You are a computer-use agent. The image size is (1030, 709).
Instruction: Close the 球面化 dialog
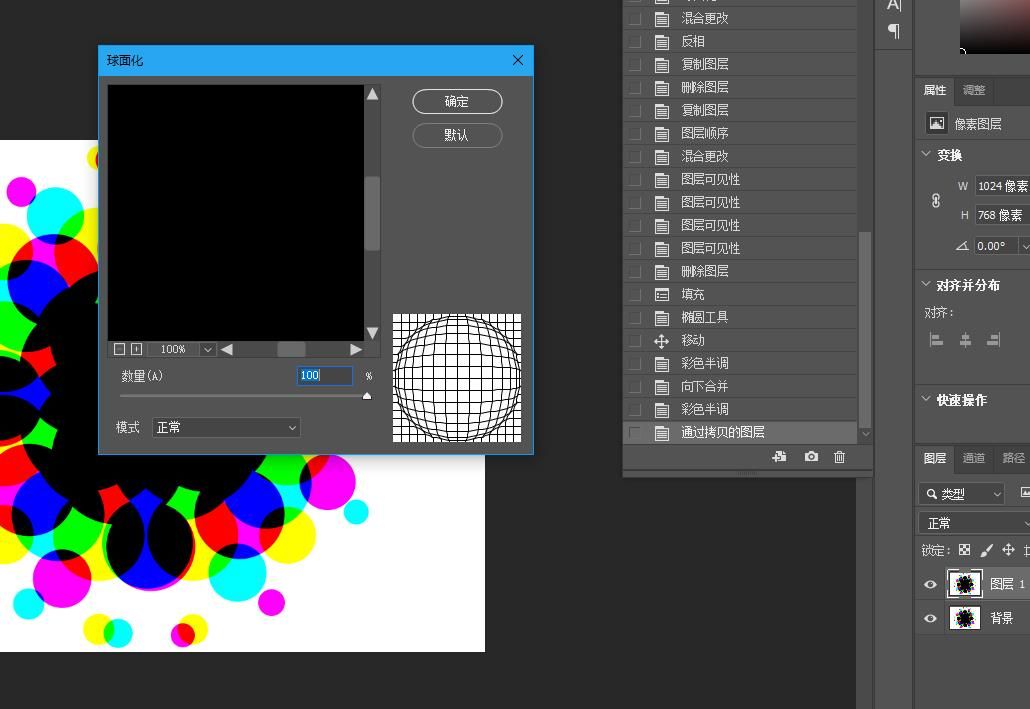point(518,60)
